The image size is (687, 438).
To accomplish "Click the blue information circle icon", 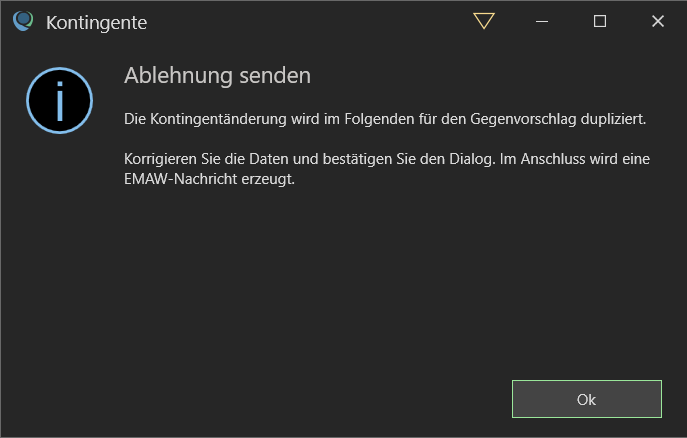I will click(x=60, y=100).
